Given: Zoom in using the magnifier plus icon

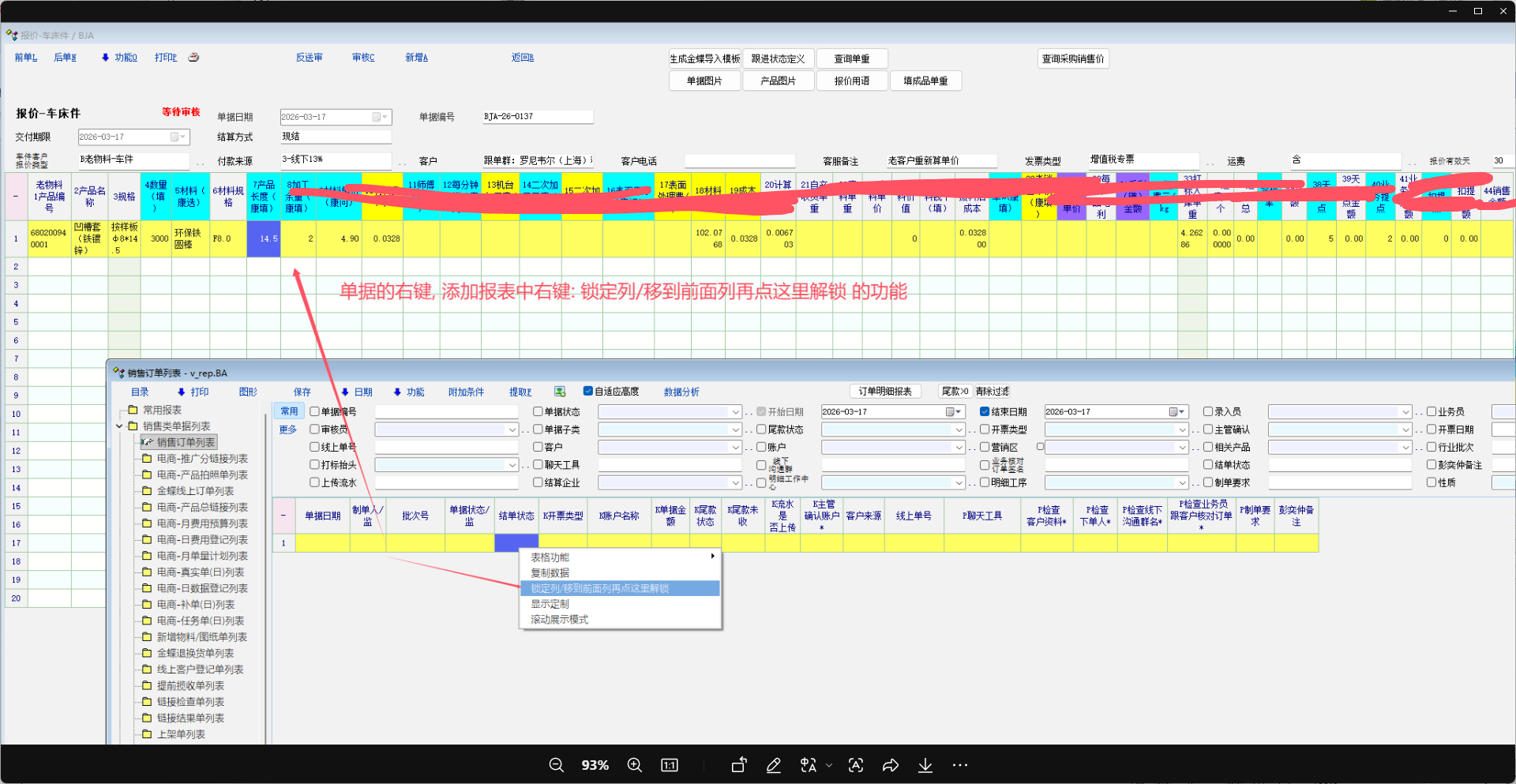Looking at the screenshot, I should 634,765.
